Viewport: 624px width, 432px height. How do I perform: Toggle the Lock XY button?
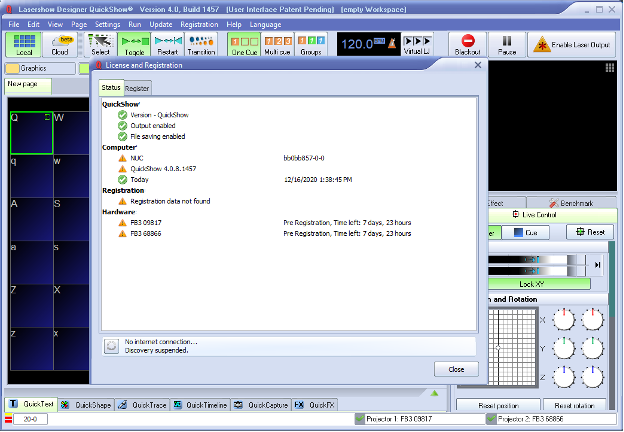click(539, 284)
